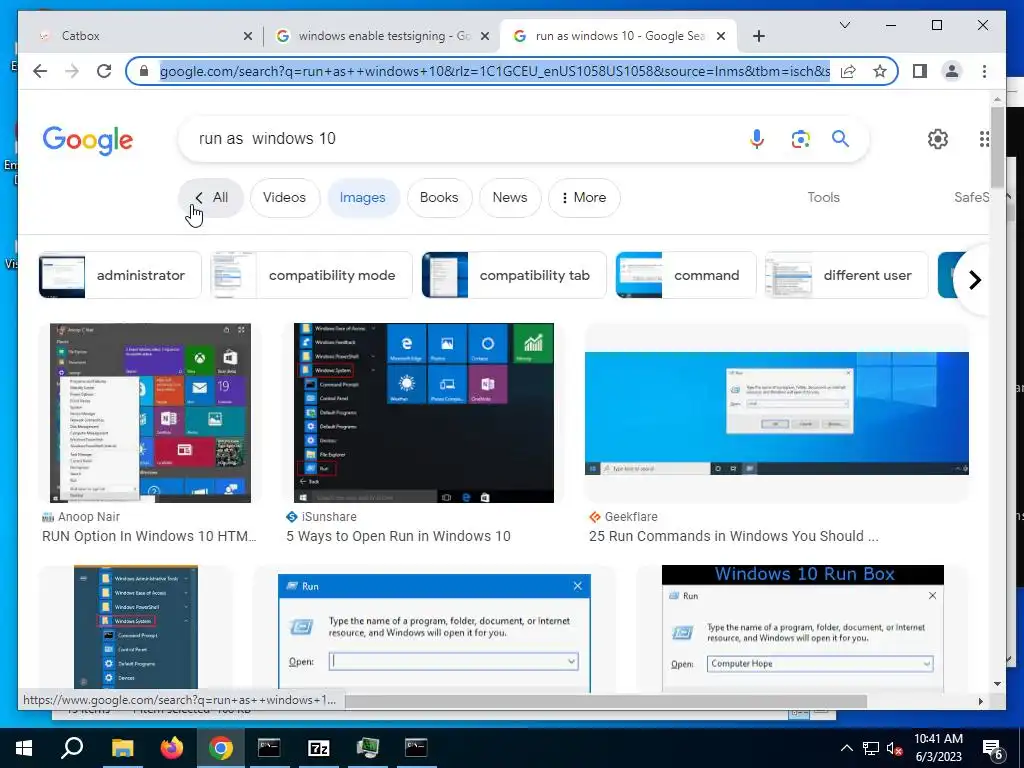
Task: Launch Firefox from the taskbar
Action: click(x=172, y=748)
